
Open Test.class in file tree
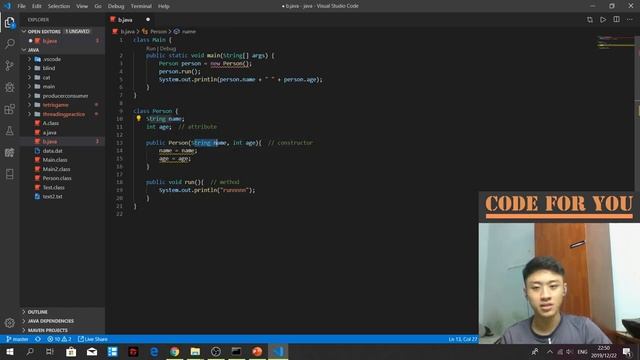tap(62, 187)
